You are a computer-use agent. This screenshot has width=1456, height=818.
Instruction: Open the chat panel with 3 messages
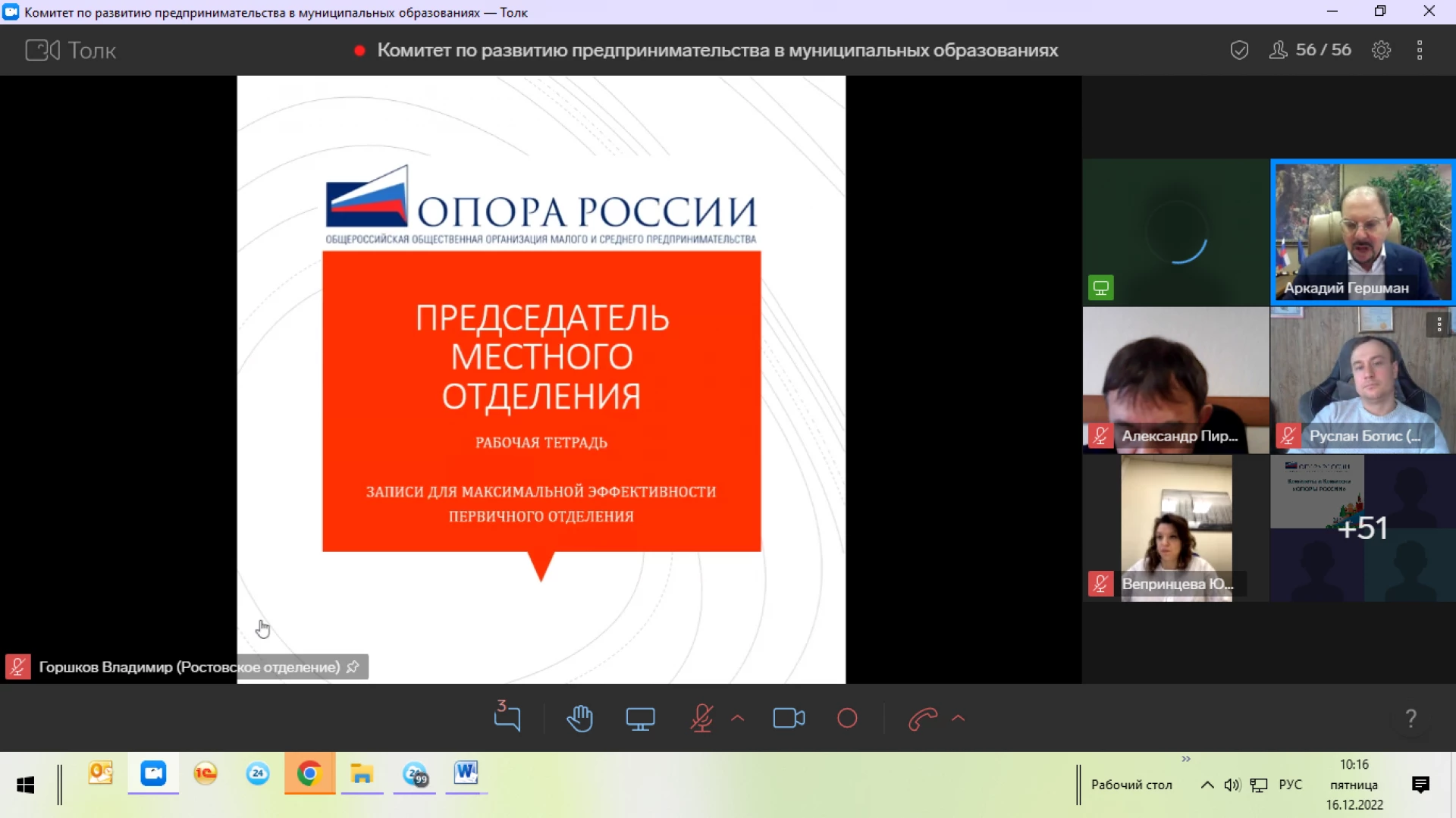(507, 716)
